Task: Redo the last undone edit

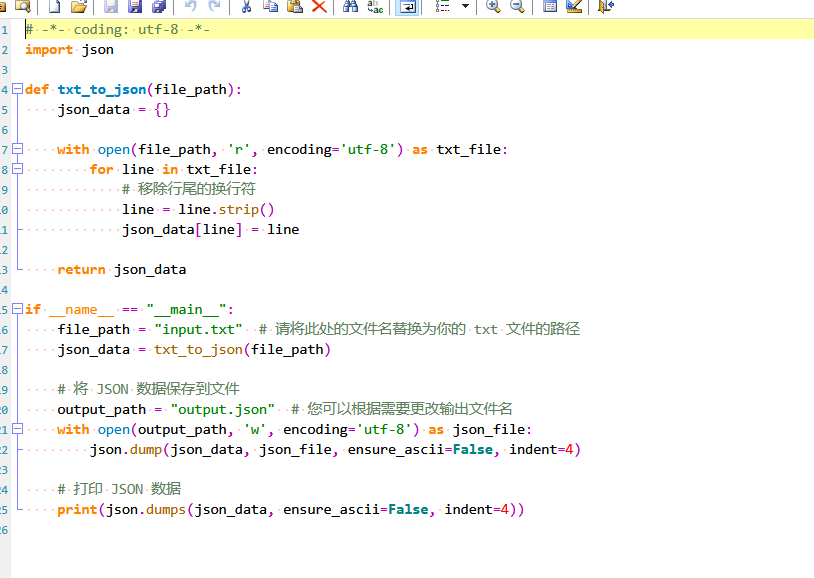Action: [x=213, y=7]
